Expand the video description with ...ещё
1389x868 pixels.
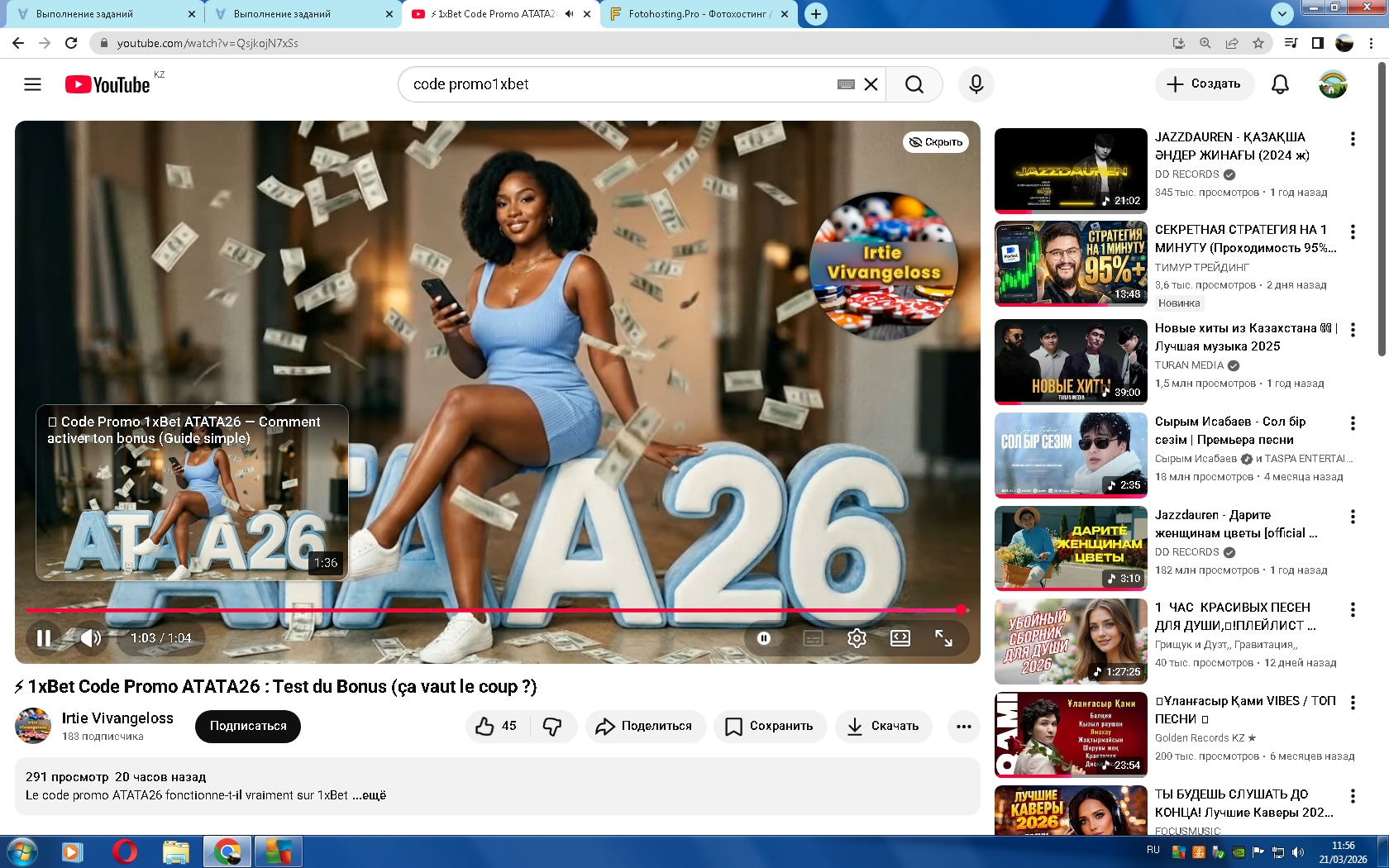coord(373,795)
